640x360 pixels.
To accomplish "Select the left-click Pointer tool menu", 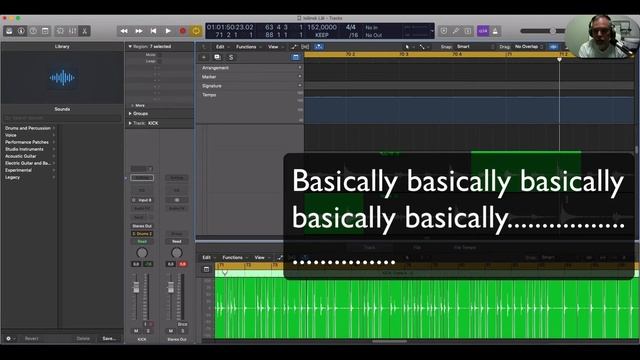I will pos(409,47).
